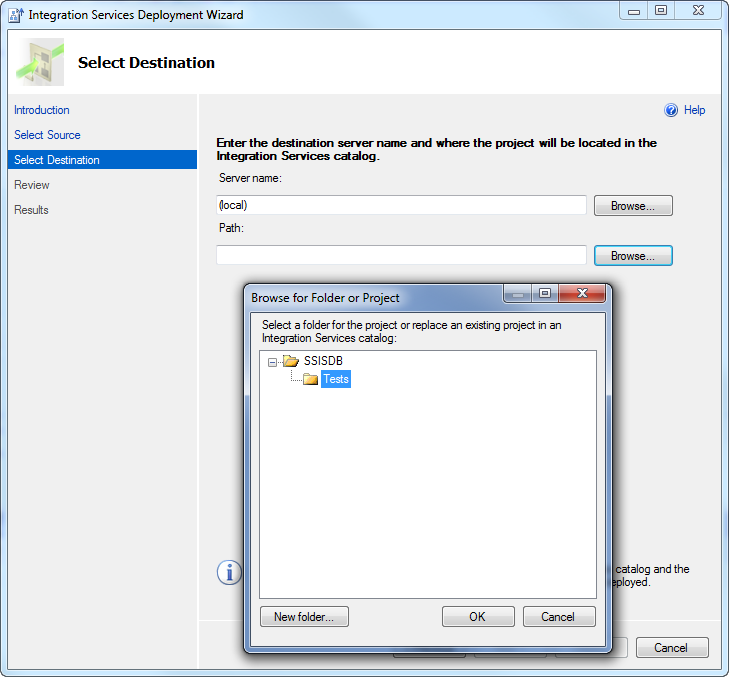729x677 pixels.
Task: Open the Select Destination step
Action: 57,160
